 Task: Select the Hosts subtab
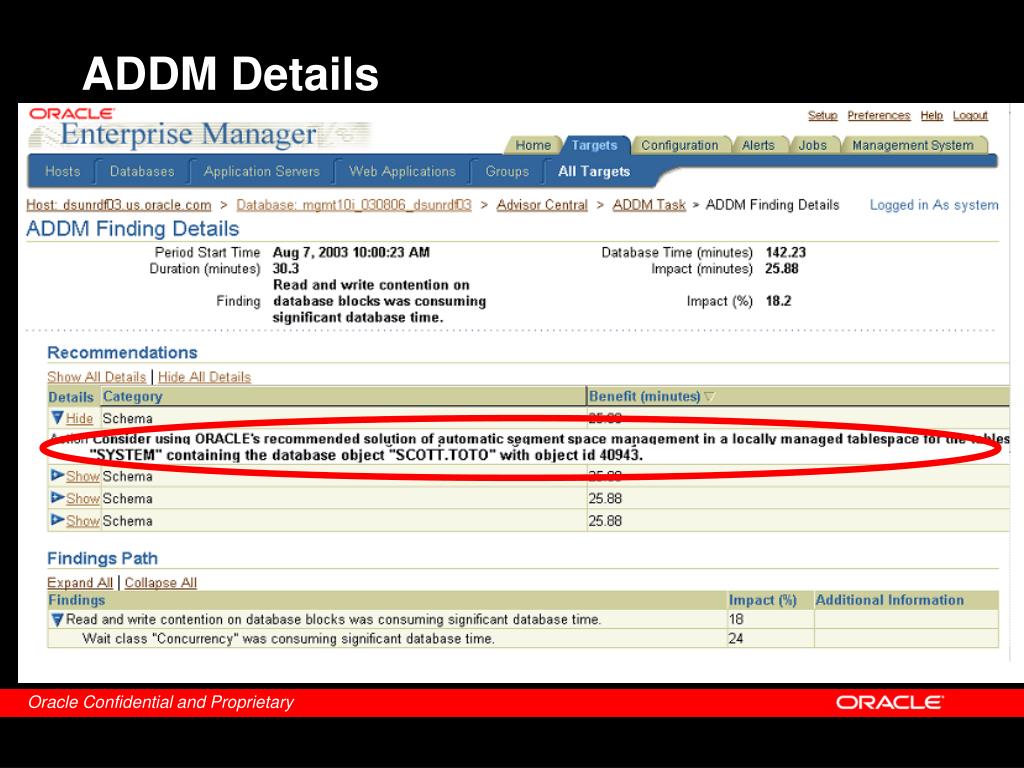[62, 171]
